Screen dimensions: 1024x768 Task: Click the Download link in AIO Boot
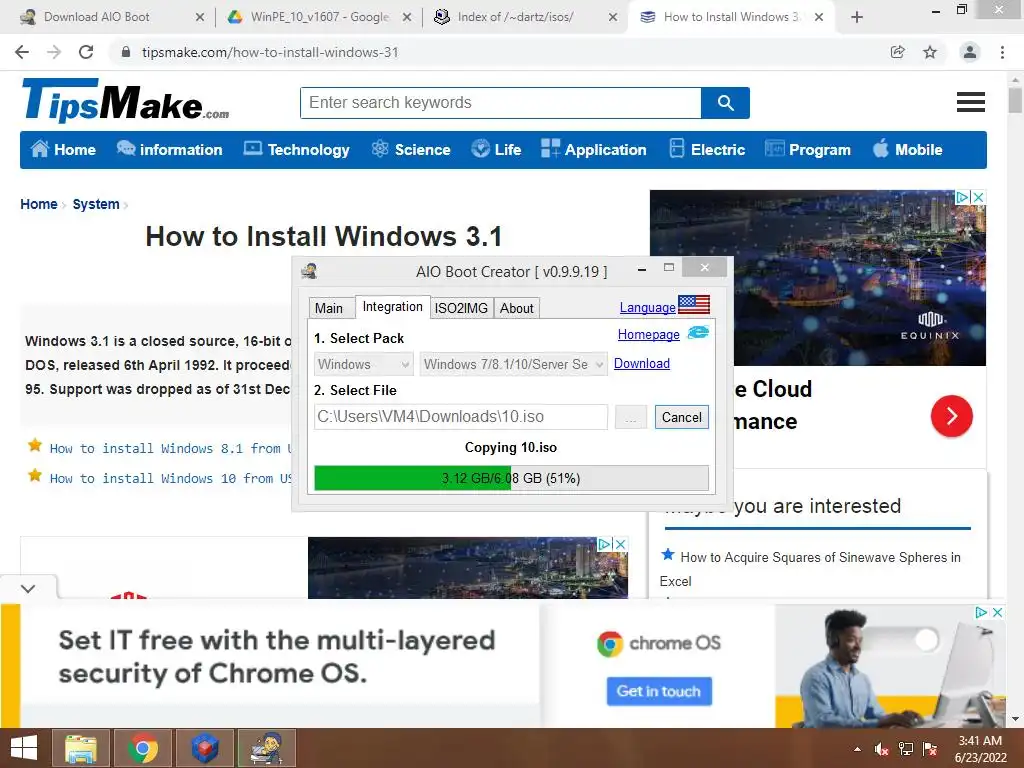click(642, 363)
